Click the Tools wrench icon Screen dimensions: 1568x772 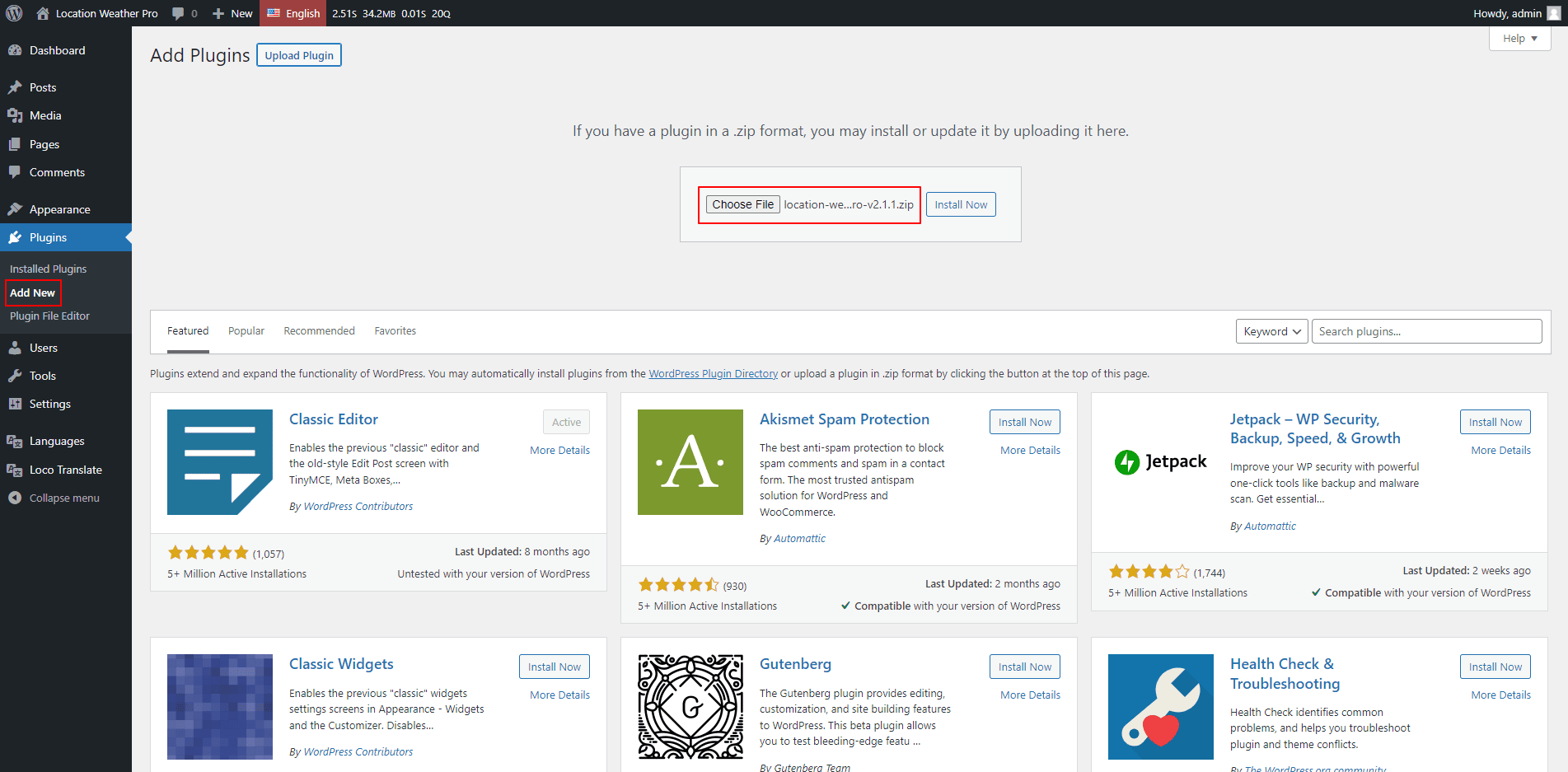(15, 376)
